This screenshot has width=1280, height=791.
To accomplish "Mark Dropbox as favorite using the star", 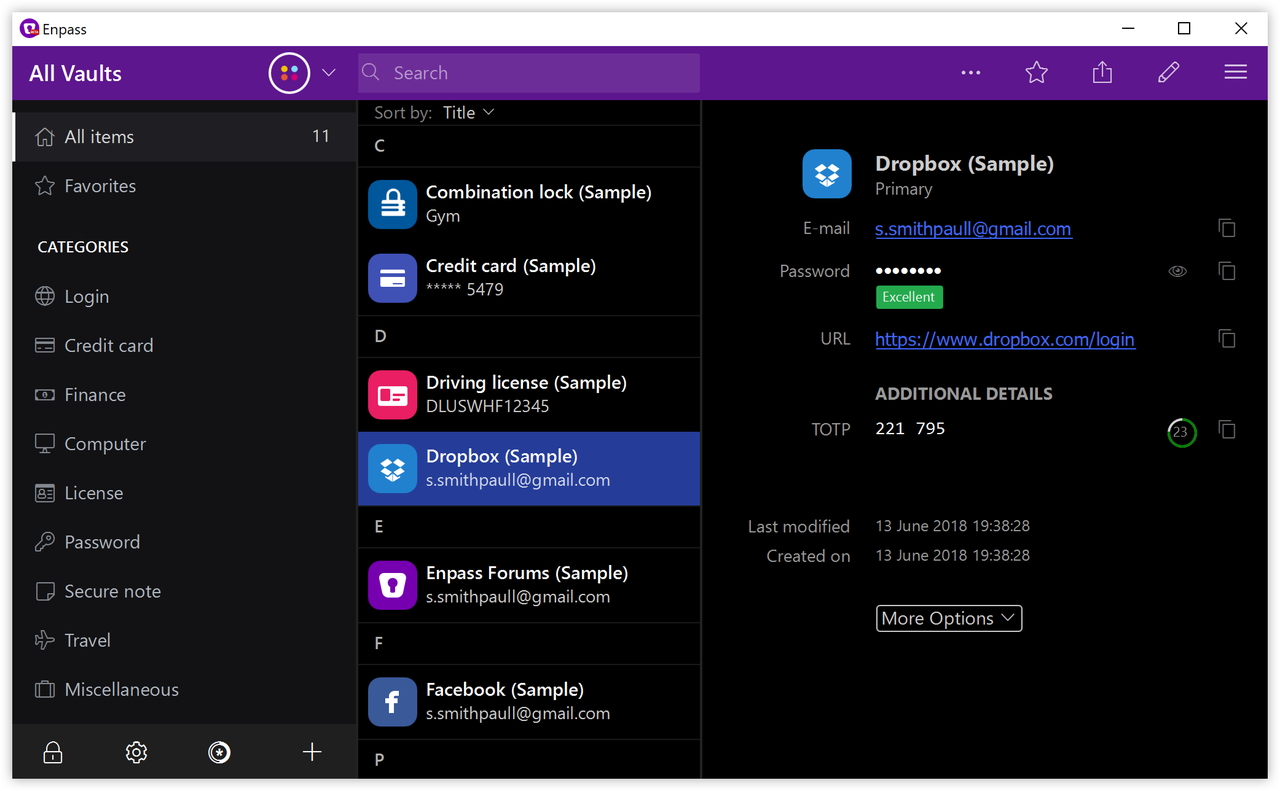I will (1036, 72).
